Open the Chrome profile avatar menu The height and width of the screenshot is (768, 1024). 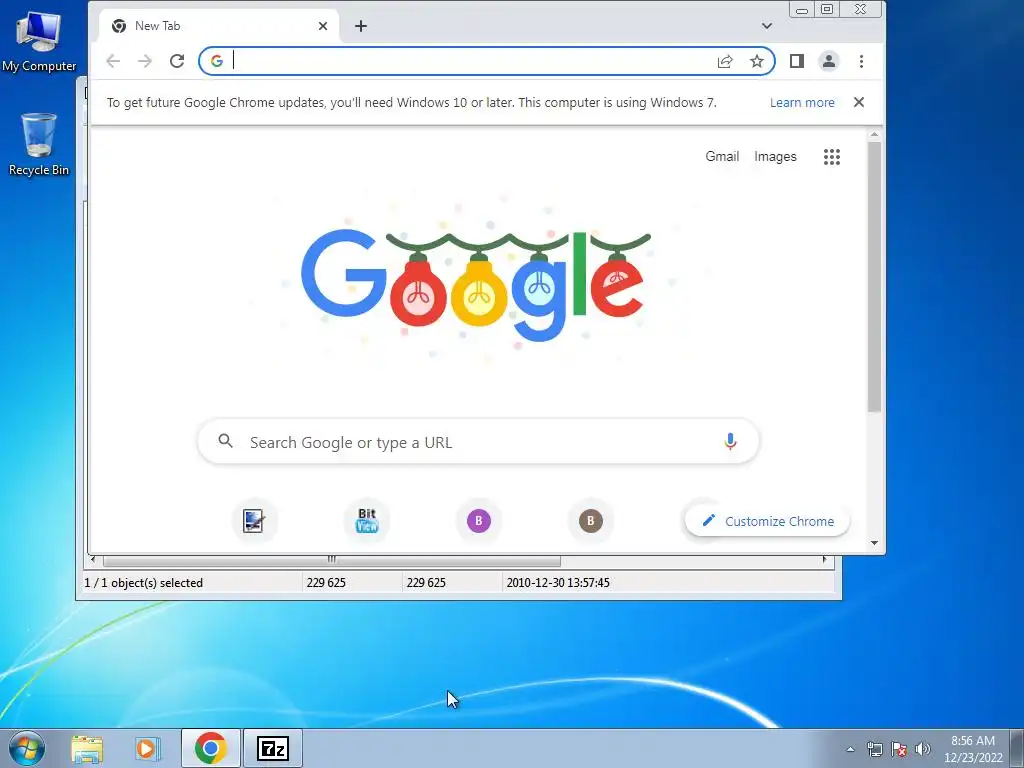[829, 61]
